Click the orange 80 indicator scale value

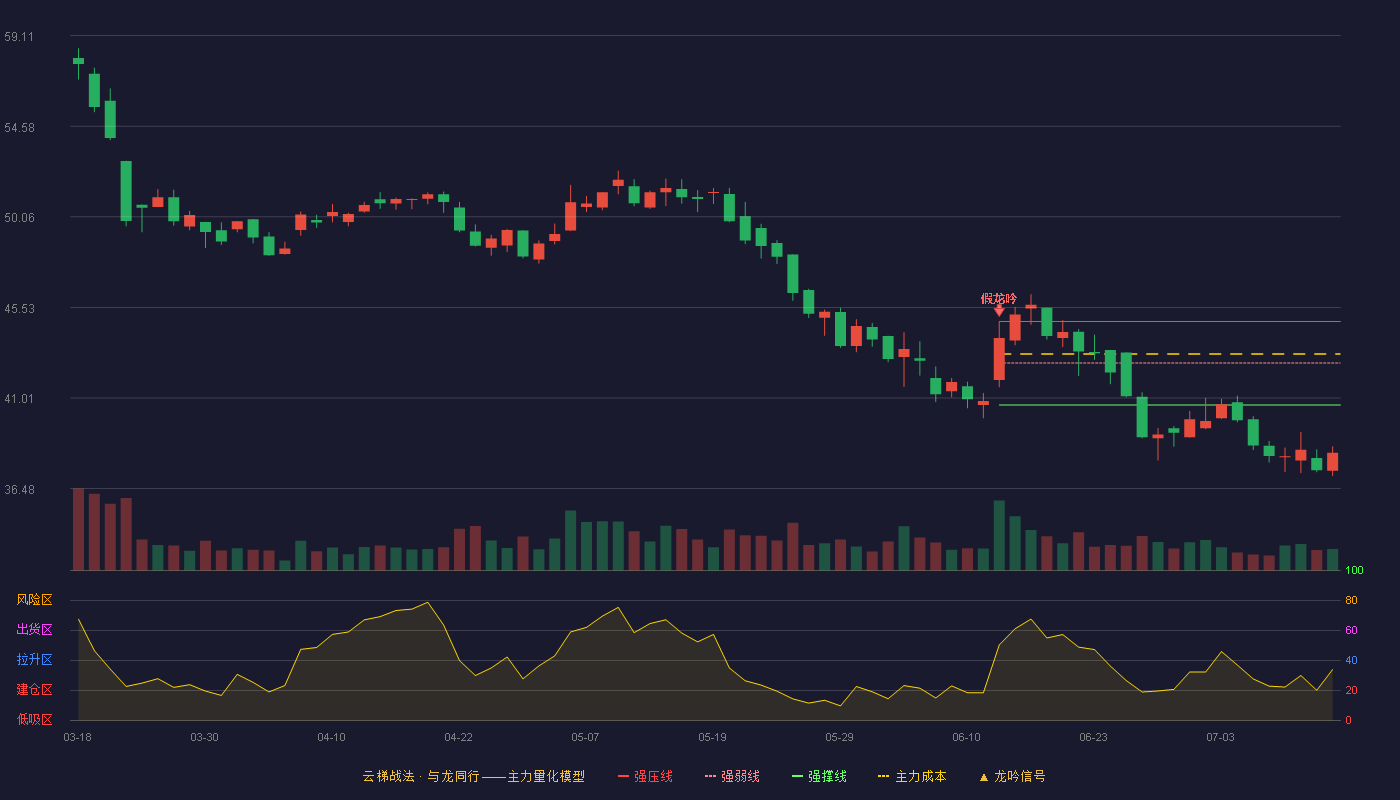pyautogui.click(x=1352, y=600)
